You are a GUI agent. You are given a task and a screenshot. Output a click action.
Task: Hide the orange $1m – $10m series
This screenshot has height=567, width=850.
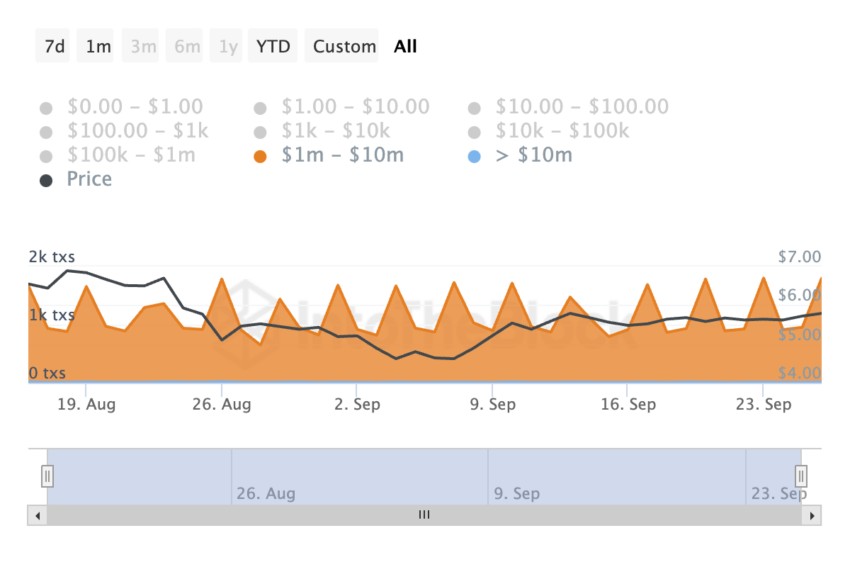tap(329, 156)
